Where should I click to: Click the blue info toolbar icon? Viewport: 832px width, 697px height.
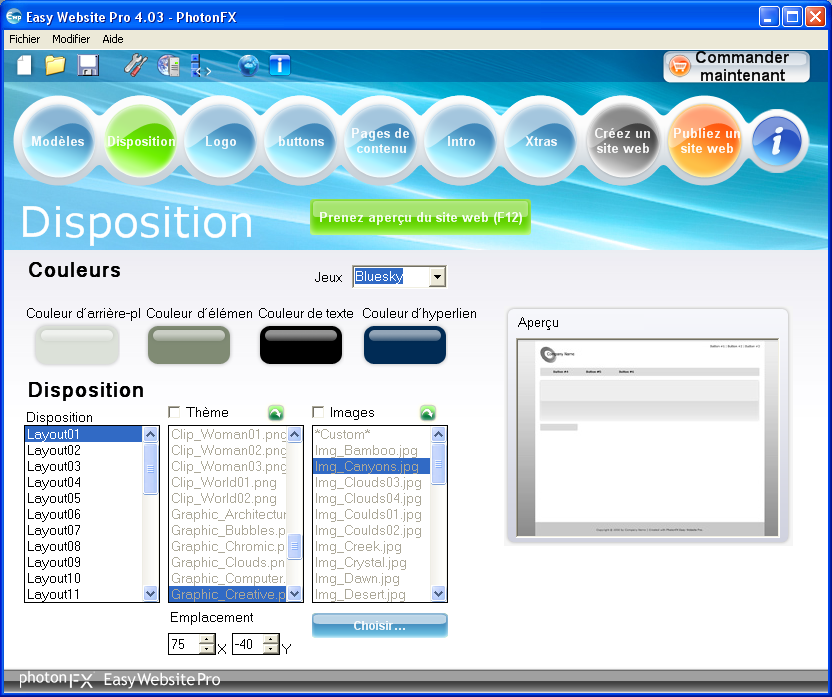point(280,66)
